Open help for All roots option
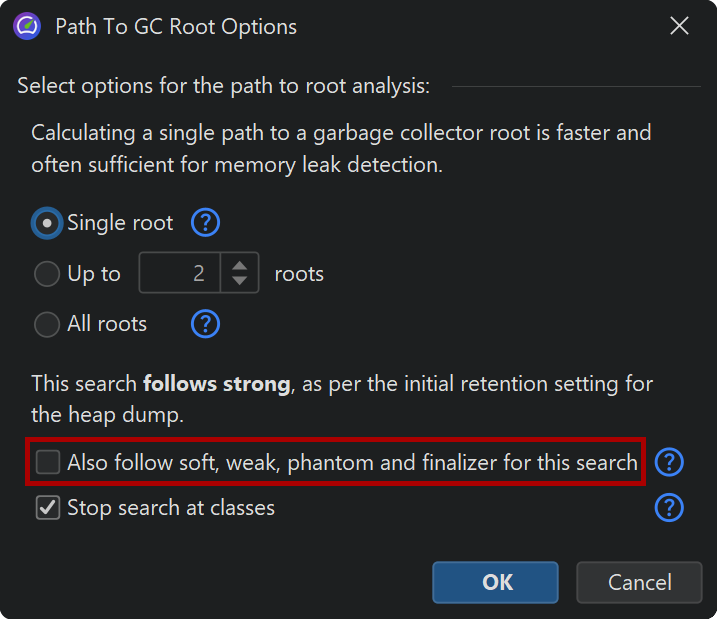The height and width of the screenshot is (619, 717). tap(205, 323)
